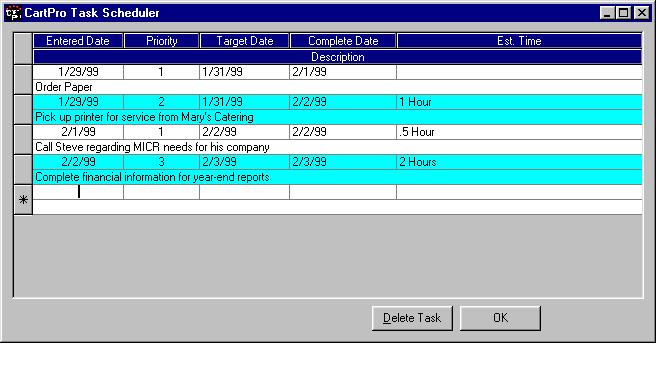Viewport: 656px width, 384px height.
Task: Click the 2 Hours Est. Time cell
Action: [x=519, y=162]
